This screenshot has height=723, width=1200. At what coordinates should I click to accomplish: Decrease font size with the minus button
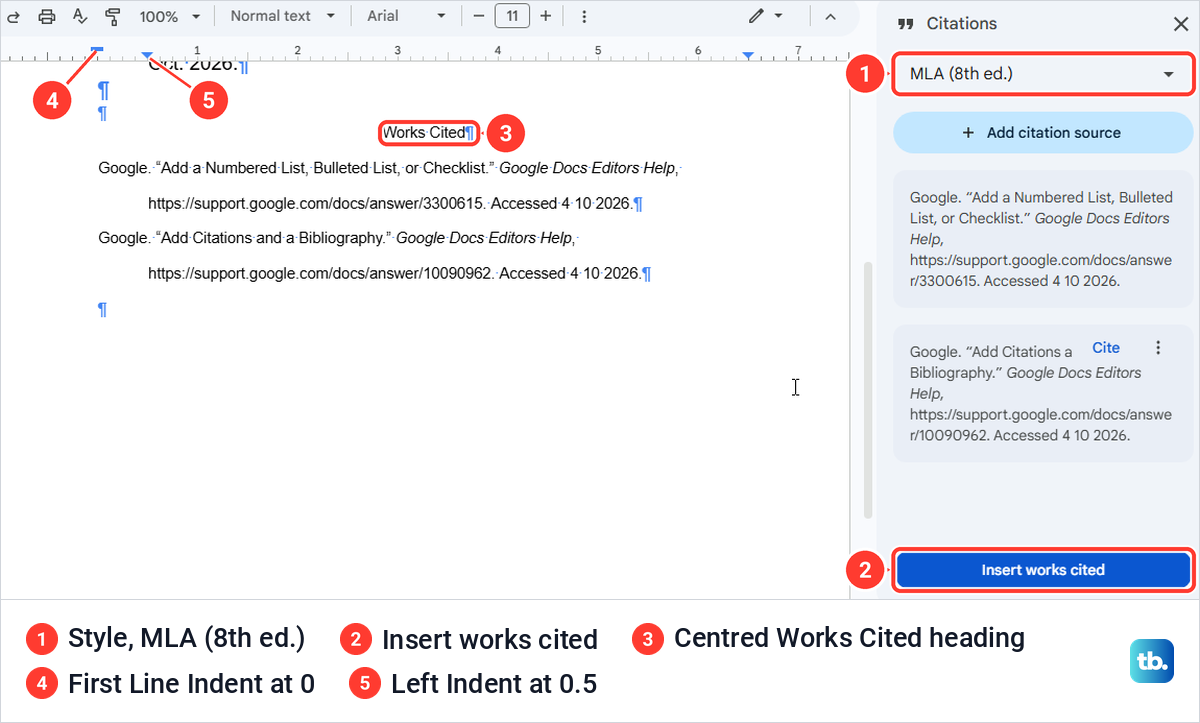(479, 16)
